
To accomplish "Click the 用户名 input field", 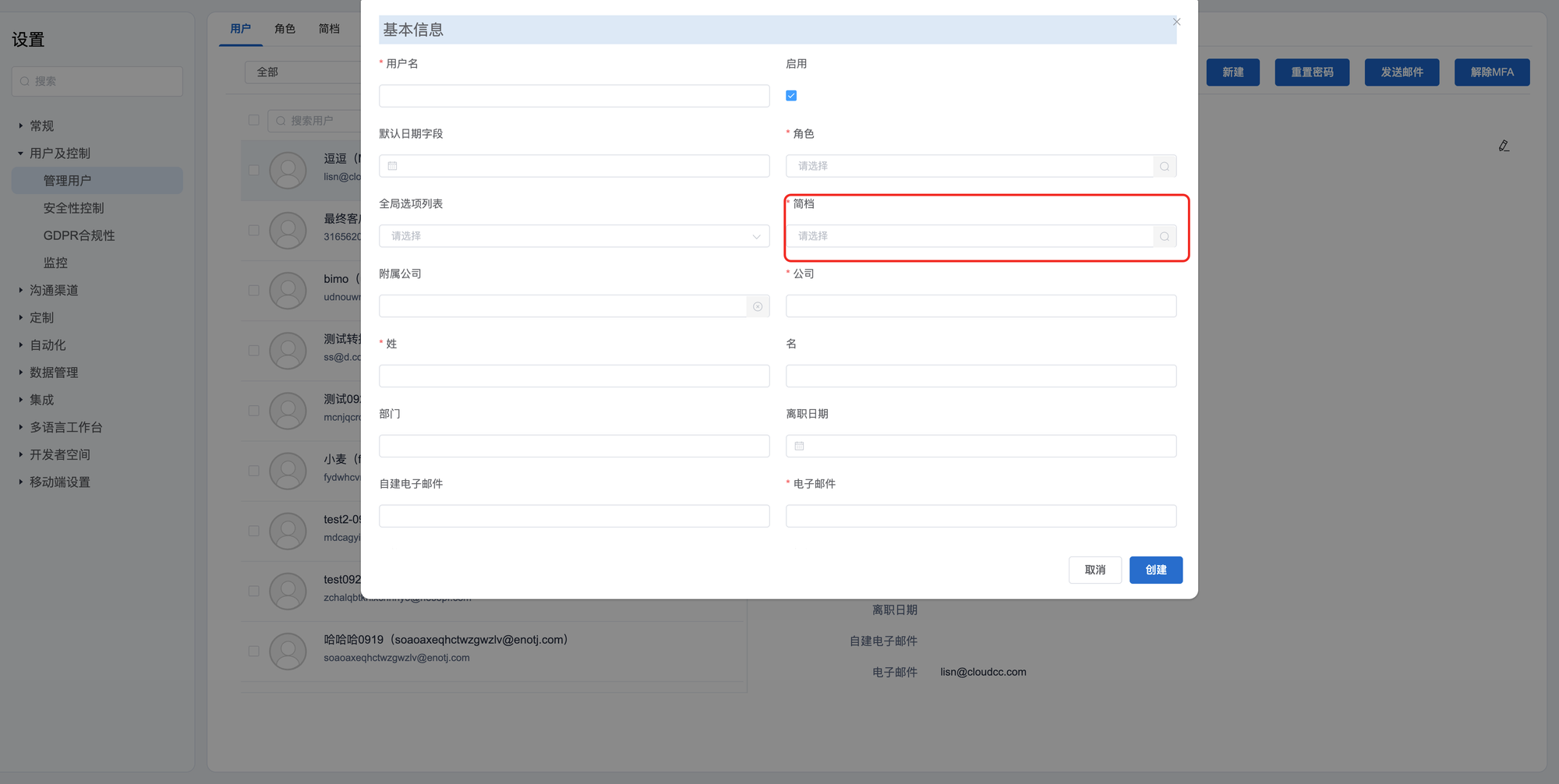I will tap(574, 96).
